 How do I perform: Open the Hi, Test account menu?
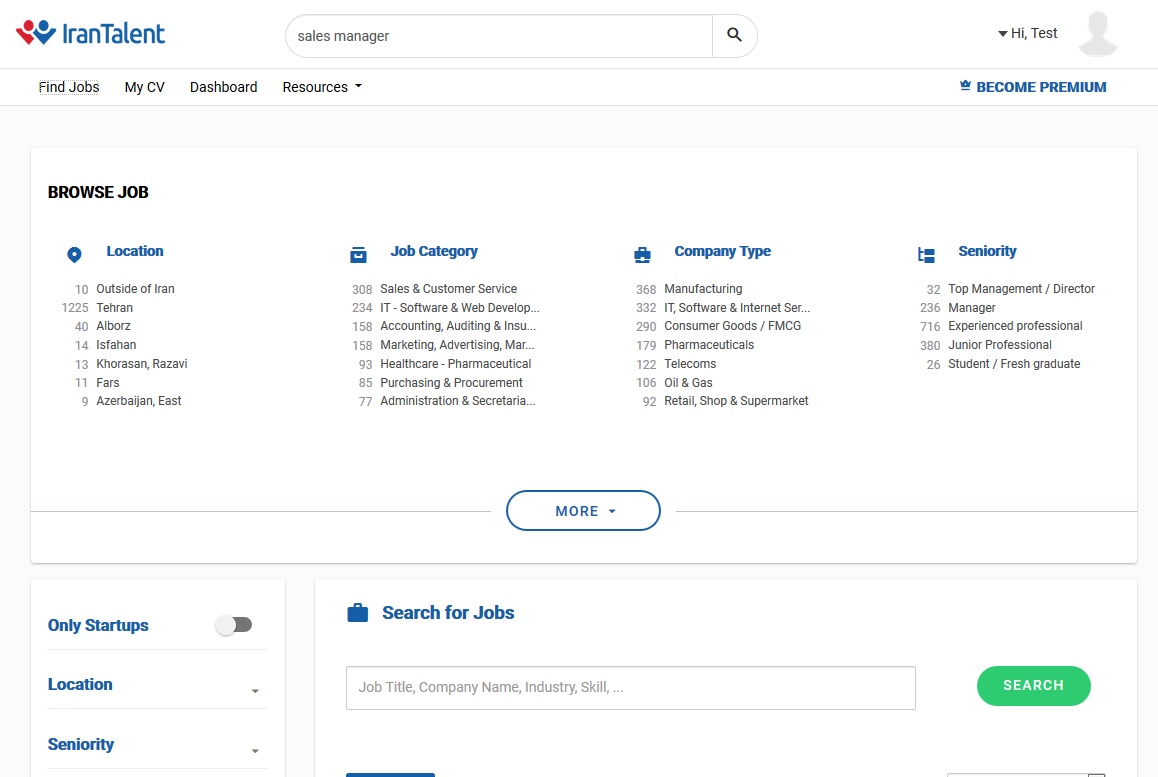tap(1028, 34)
